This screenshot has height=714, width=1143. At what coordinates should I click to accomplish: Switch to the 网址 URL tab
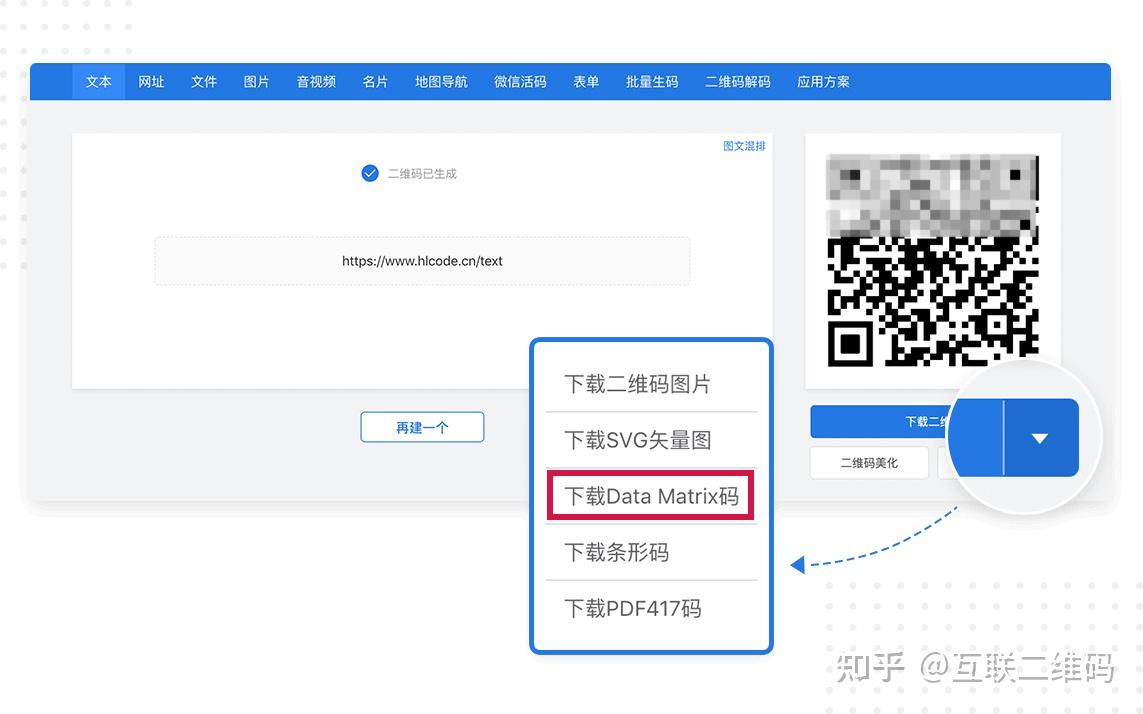coord(151,82)
